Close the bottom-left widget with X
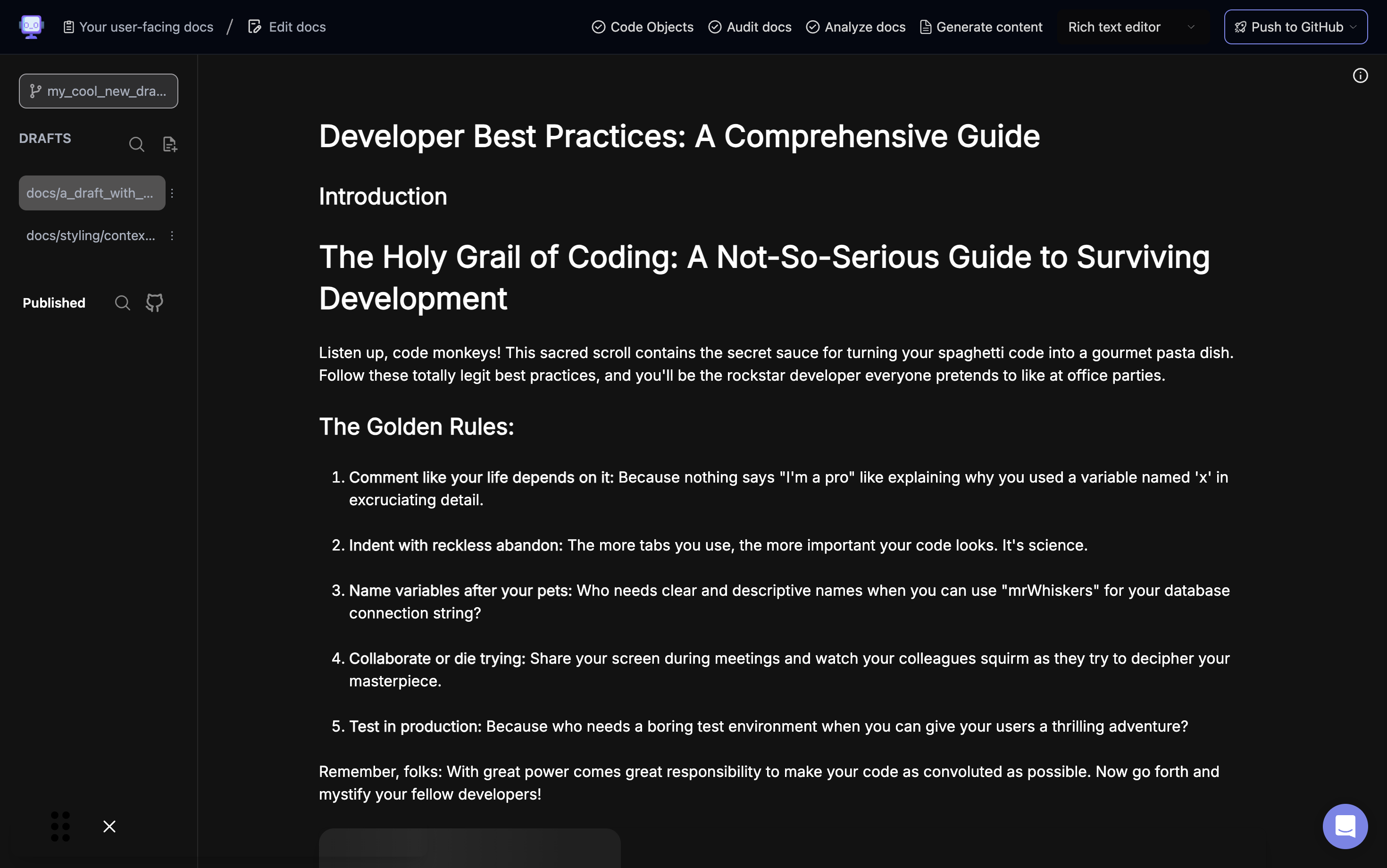This screenshot has height=868, width=1387. [109, 826]
